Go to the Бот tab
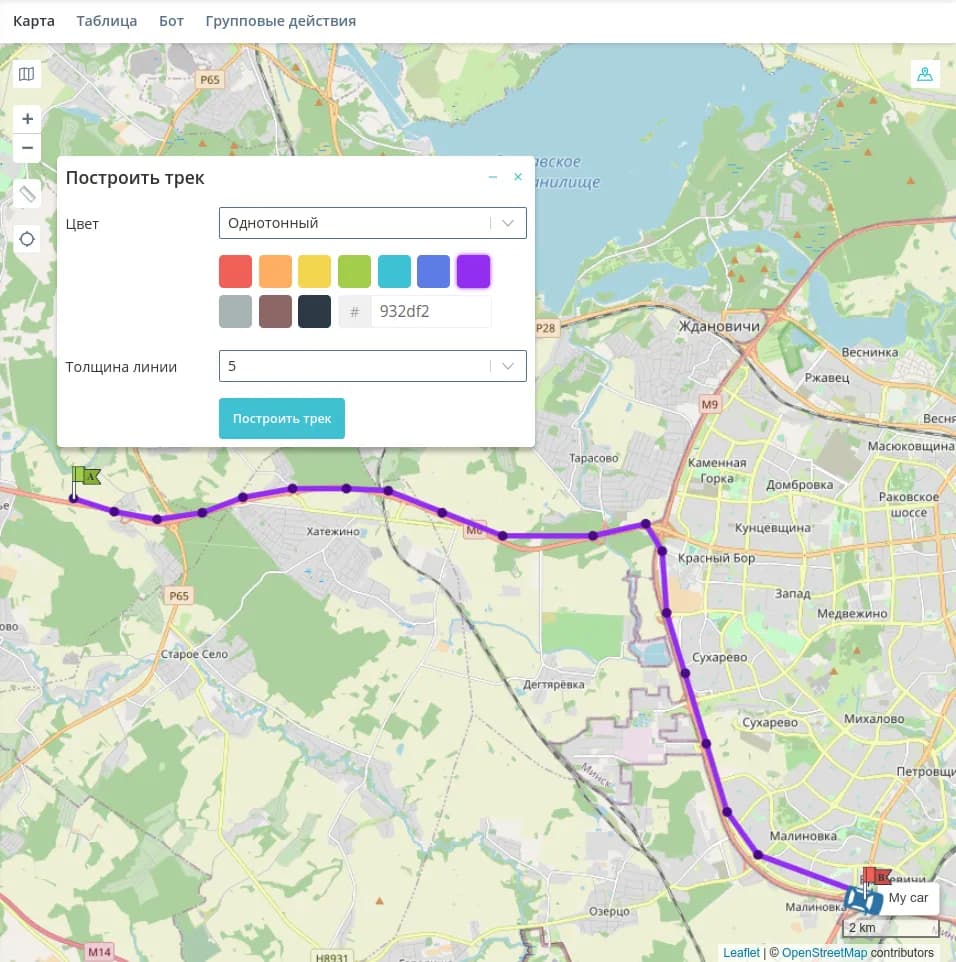This screenshot has width=956, height=962. [171, 21]
